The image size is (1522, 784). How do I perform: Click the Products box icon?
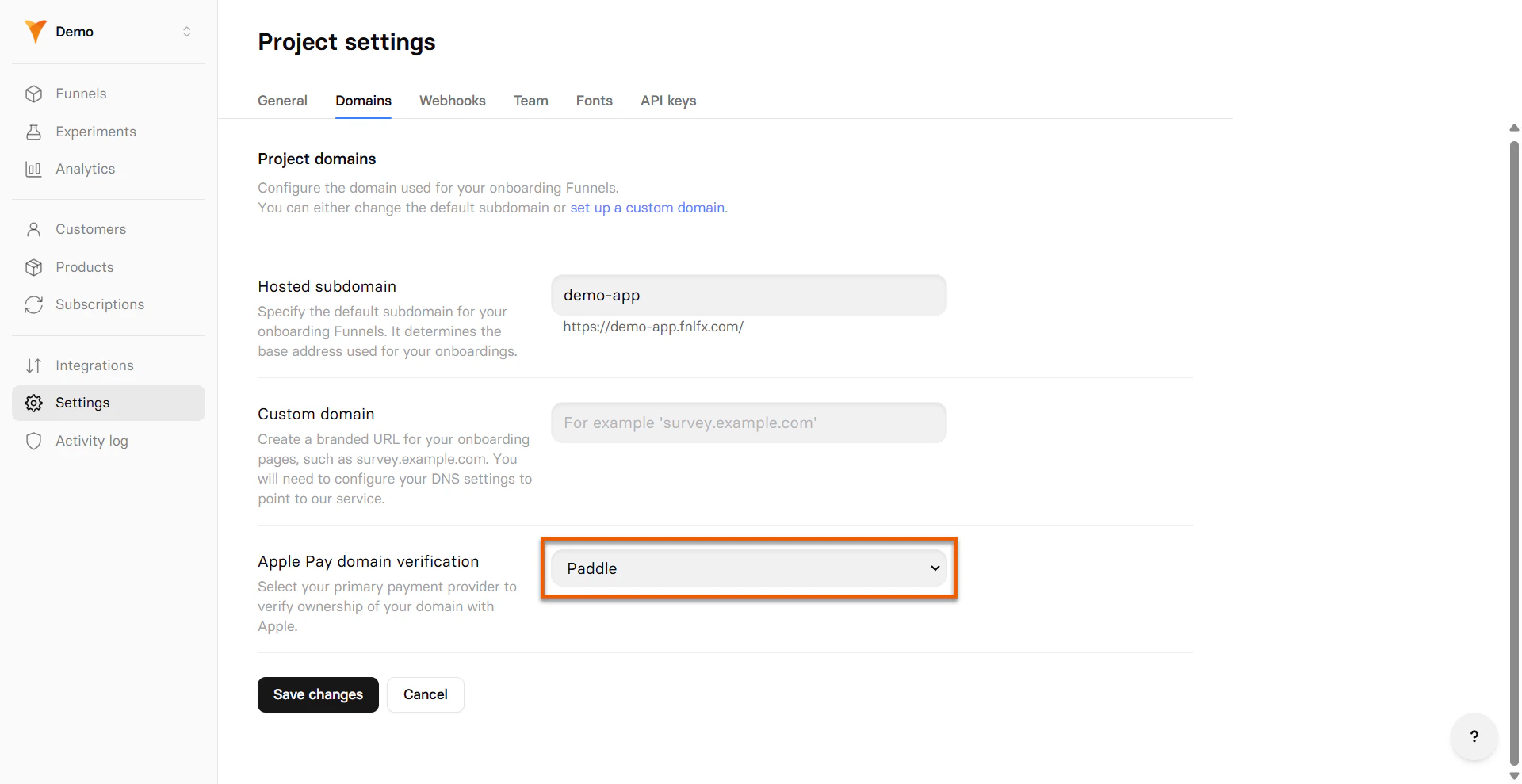click(x=33, y=267)
